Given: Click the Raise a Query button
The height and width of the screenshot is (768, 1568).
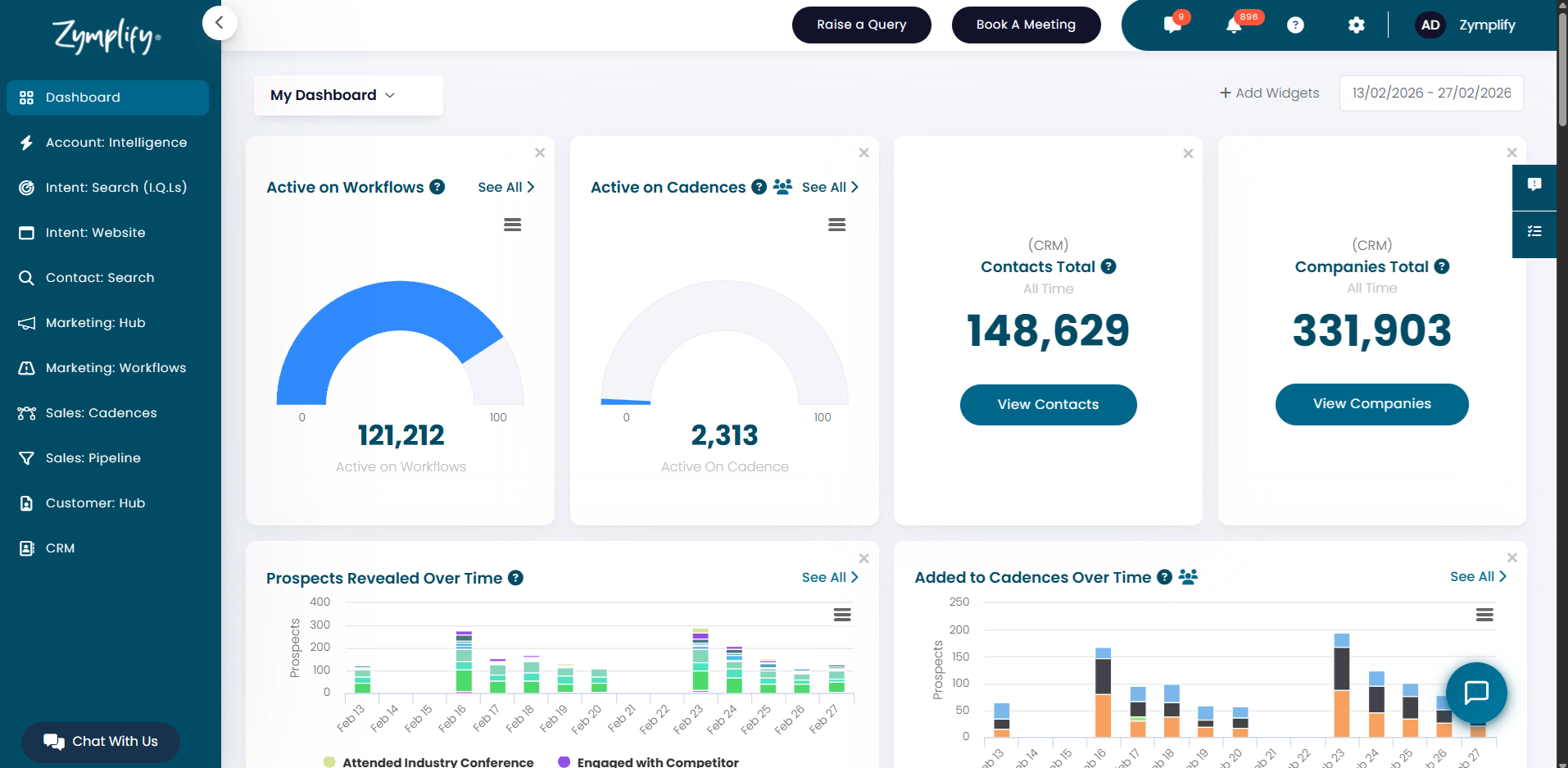Looking at the screenshot, I should coord(861,25).
